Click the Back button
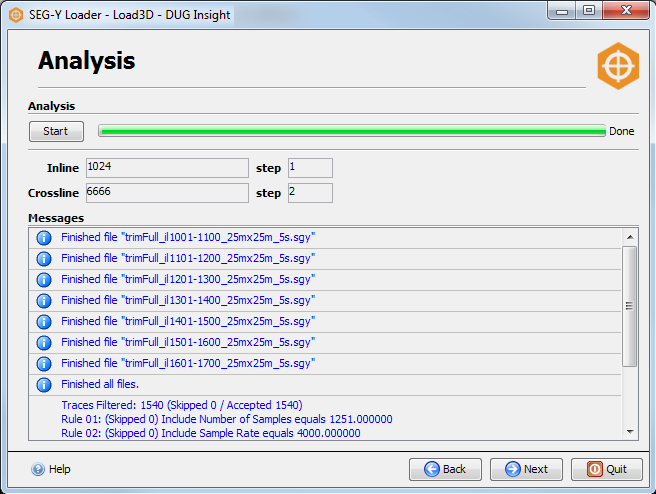The height and width of the screenshot is (494, 656). point(445,469)
